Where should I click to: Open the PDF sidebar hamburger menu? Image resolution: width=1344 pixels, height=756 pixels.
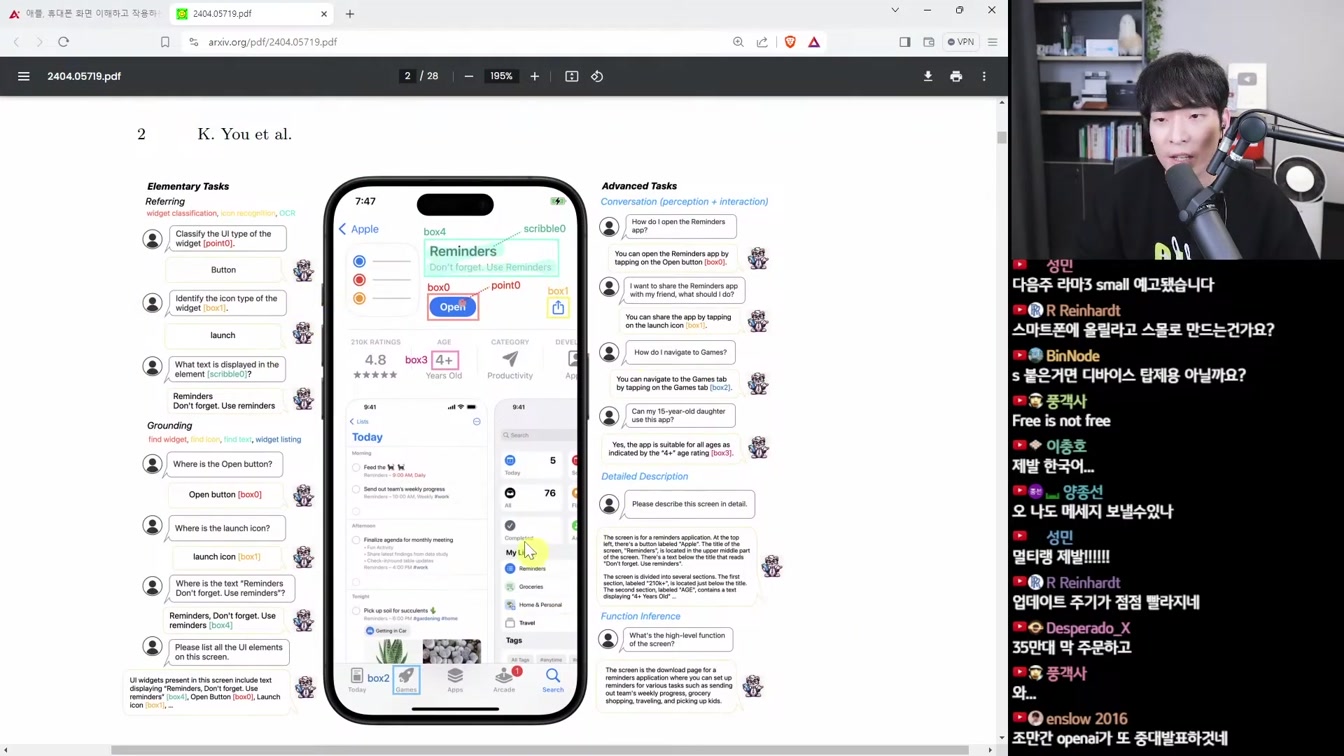click(23, 76)
